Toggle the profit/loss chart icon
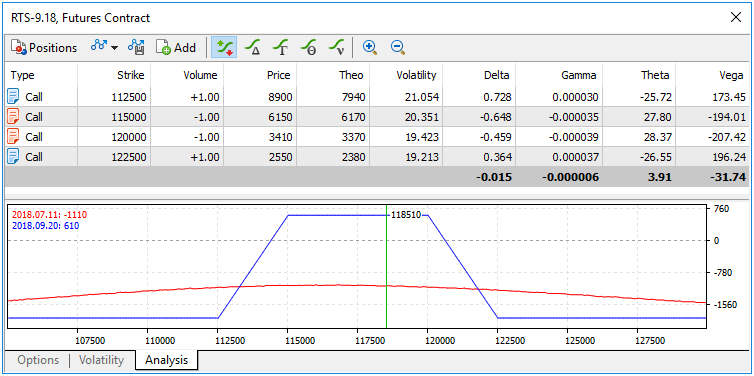 223,47
